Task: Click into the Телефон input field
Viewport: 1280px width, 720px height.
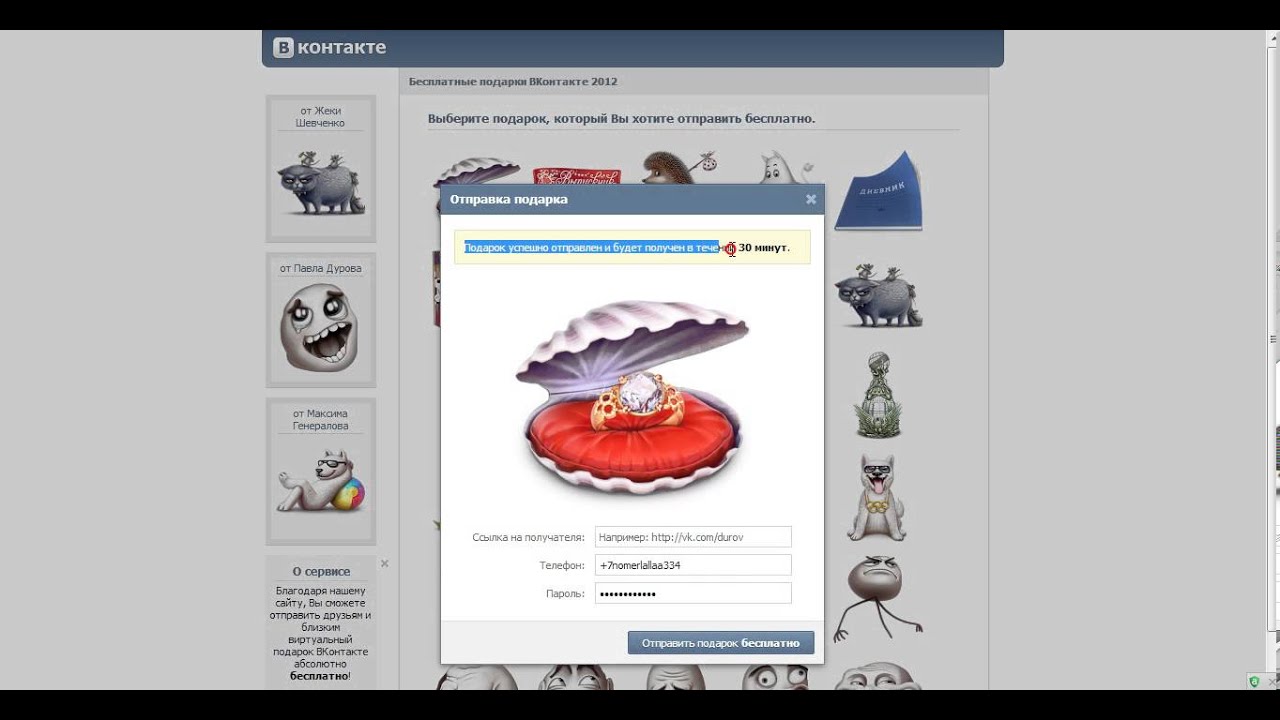Action: (x=693, y=565)
